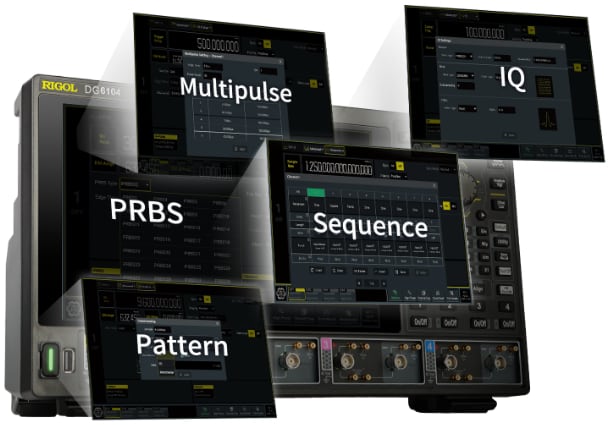Confirm the IQ dialog with OK
This screenshot has height=425, width=610.
(510, 135)
